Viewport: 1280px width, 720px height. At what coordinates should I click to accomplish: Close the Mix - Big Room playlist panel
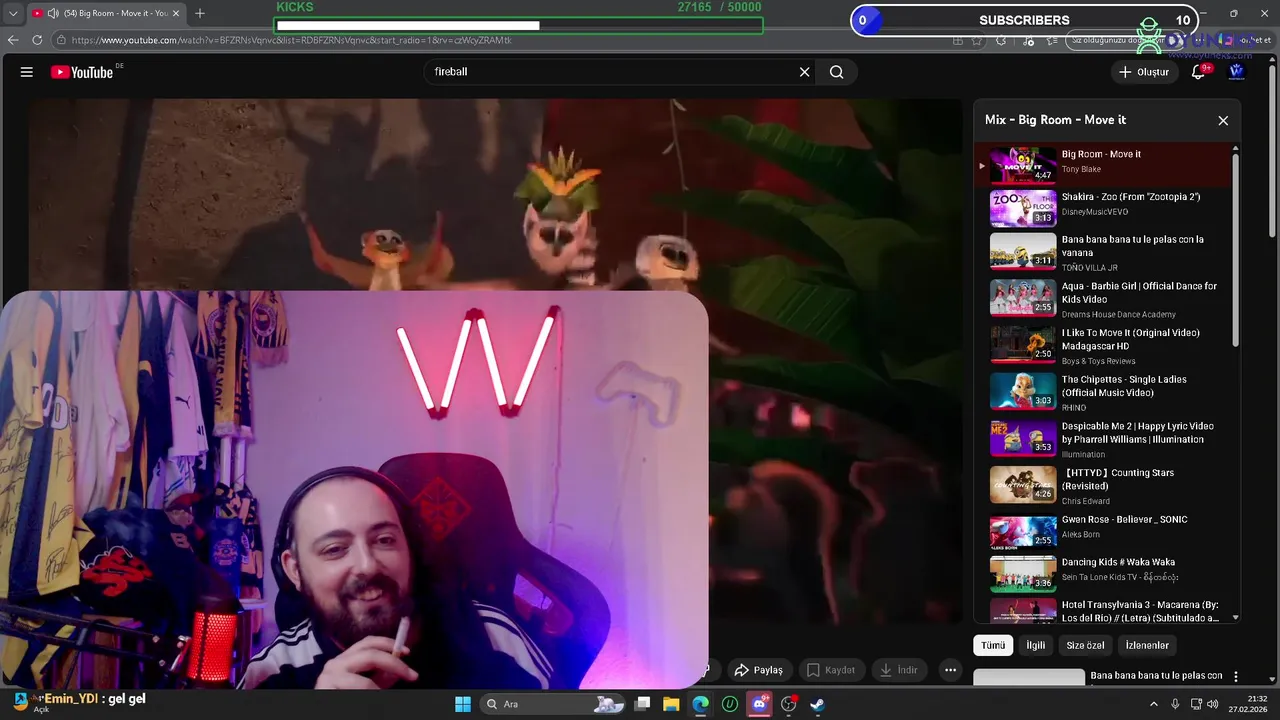[x=1223, y=120]
